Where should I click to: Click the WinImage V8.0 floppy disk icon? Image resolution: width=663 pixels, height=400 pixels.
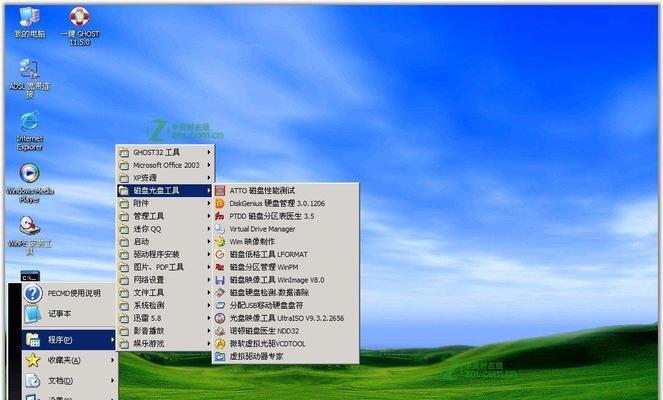[220, 280]
